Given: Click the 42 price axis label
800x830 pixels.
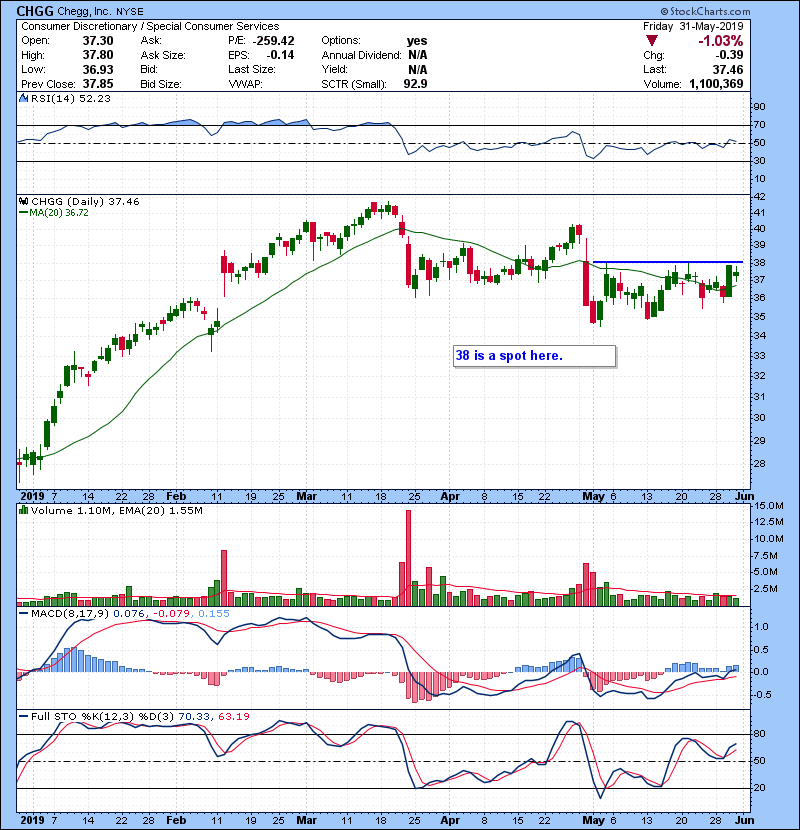Looking at the screenshot, I should 759,196.
